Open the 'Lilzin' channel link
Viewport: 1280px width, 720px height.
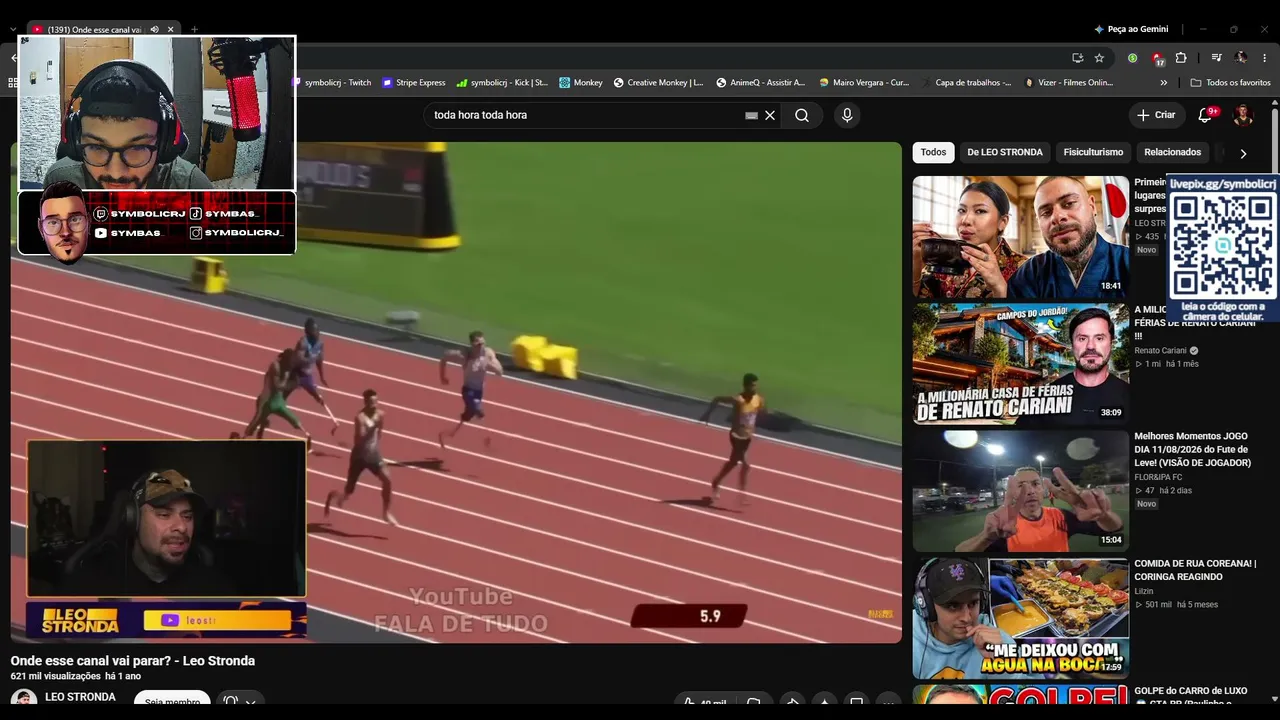point(1144,591)
